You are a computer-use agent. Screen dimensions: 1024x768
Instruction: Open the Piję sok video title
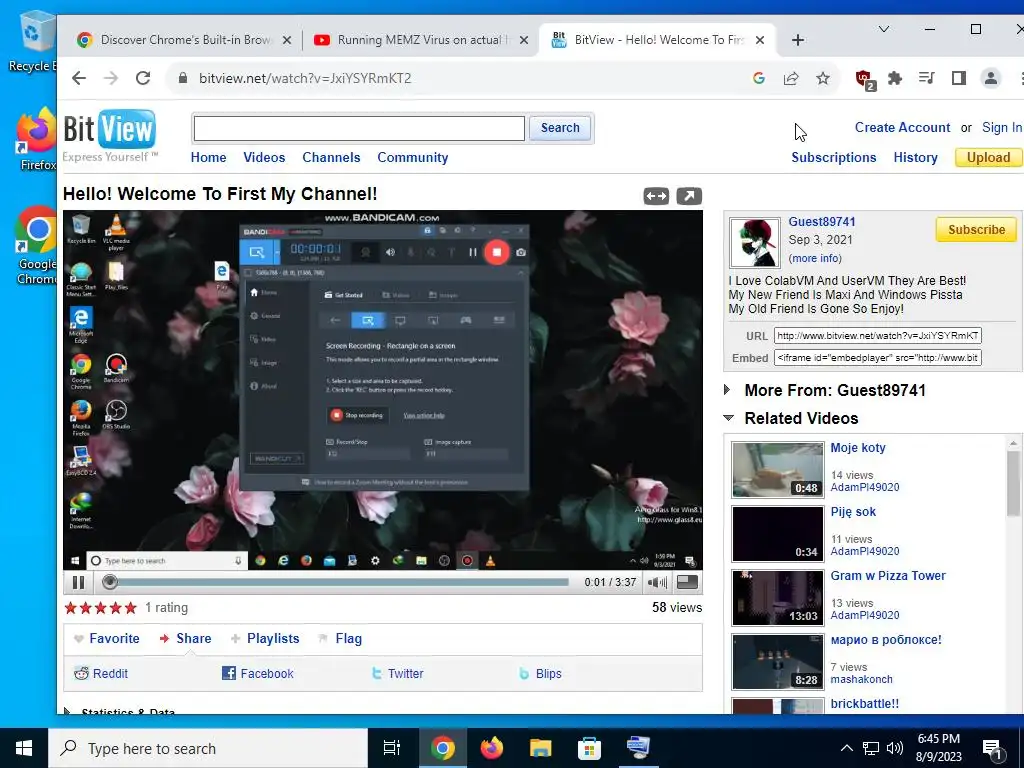pyautogui.click(x=853, y=512)
